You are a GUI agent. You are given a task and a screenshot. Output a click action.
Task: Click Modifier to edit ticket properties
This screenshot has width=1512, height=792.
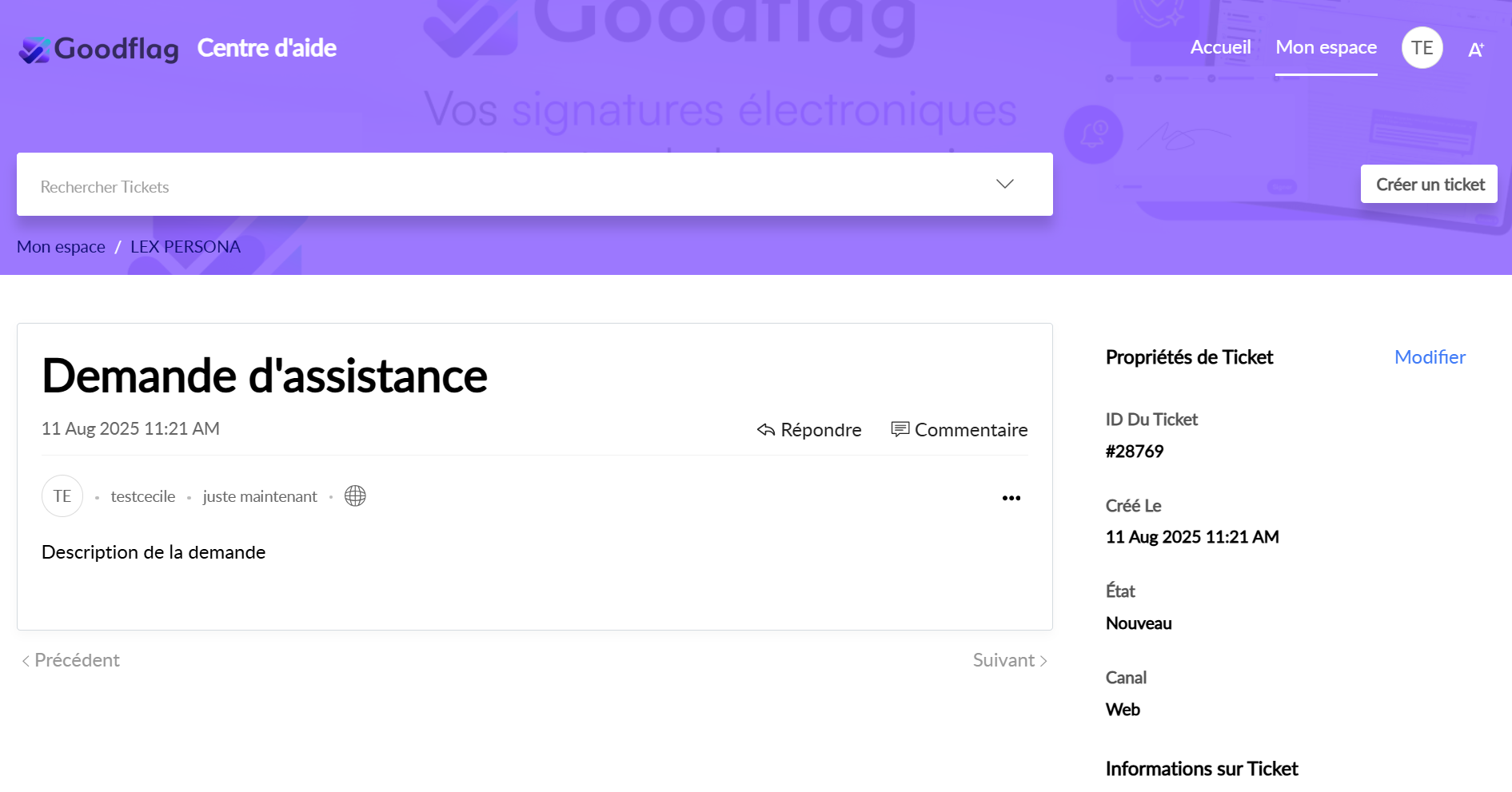1429,357
